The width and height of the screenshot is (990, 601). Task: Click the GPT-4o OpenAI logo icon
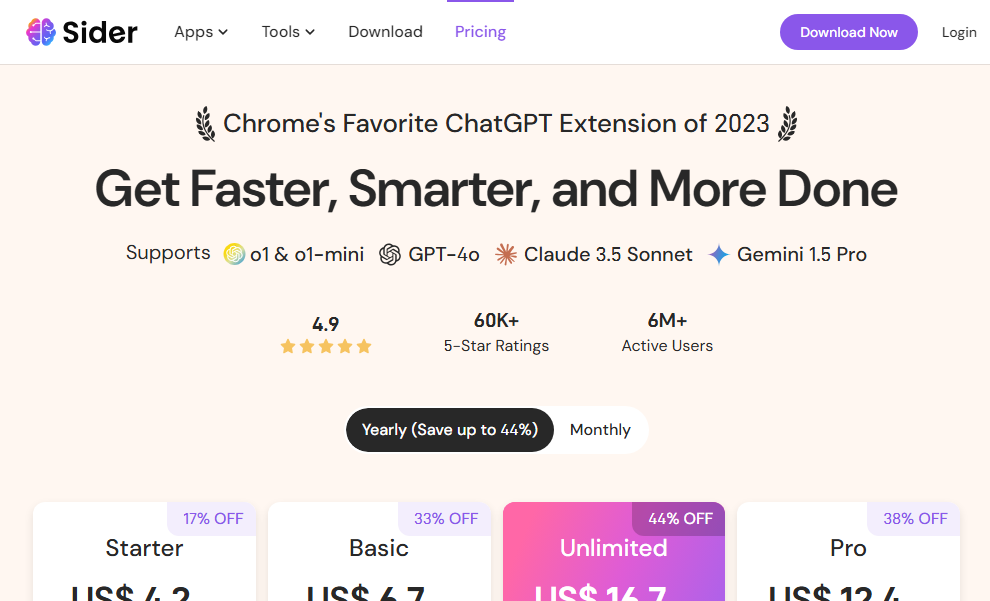390,254
